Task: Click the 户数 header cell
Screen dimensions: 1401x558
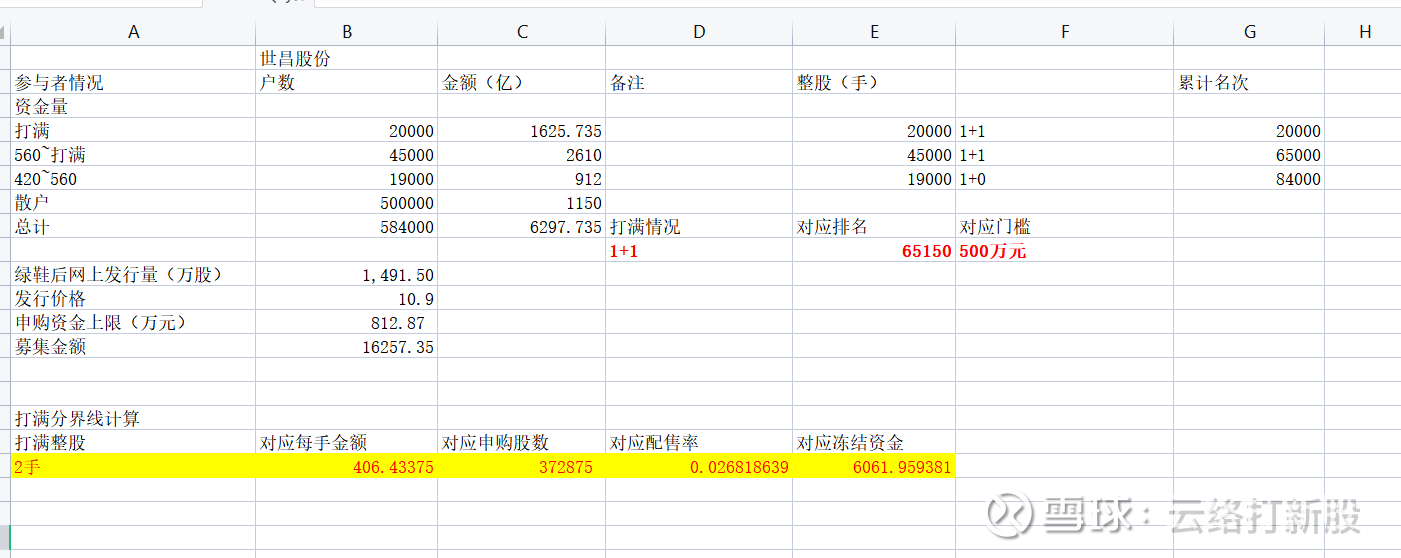Action: coord(347,82)
